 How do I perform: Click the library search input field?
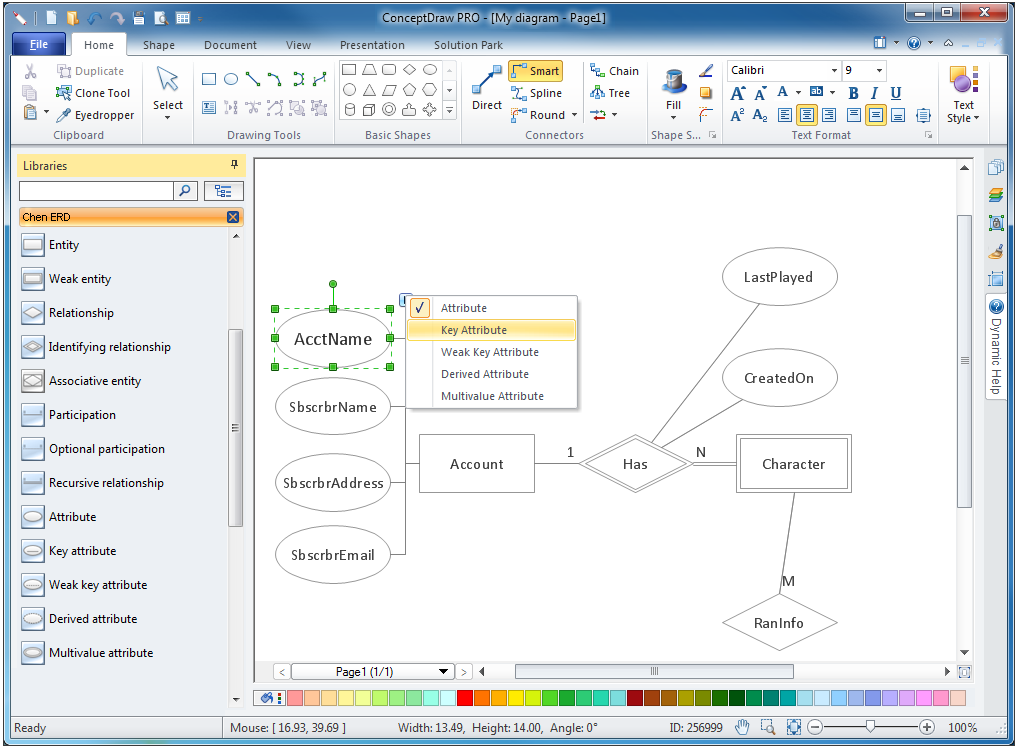[x=96, y=190]
